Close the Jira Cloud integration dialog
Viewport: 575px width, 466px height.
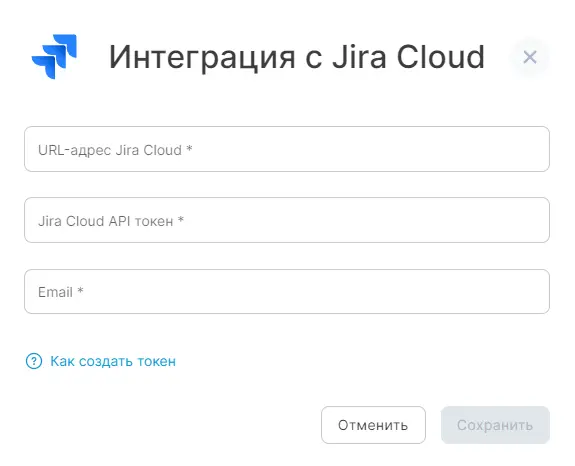pyautogui.click(x=530, y=57)
